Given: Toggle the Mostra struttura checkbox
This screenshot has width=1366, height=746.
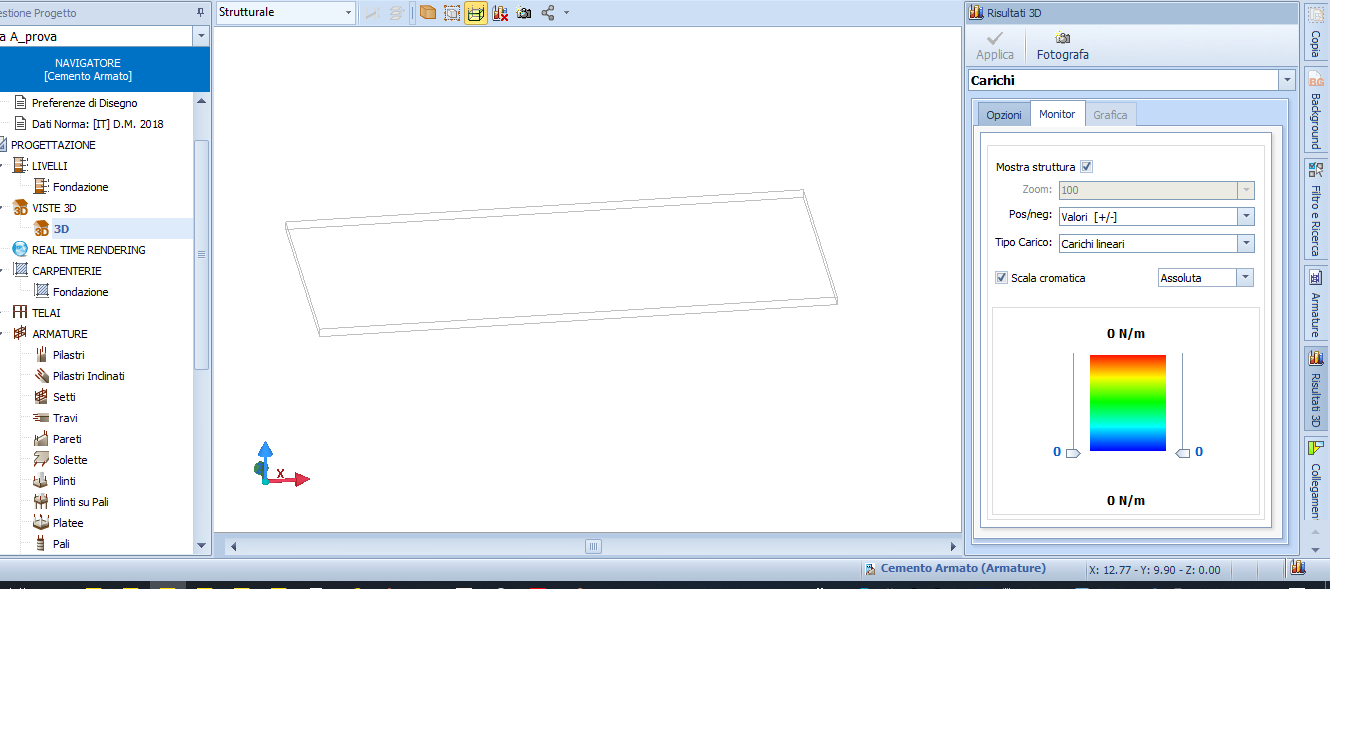Looking at the screenshot, I should [x=1087, y=167].
